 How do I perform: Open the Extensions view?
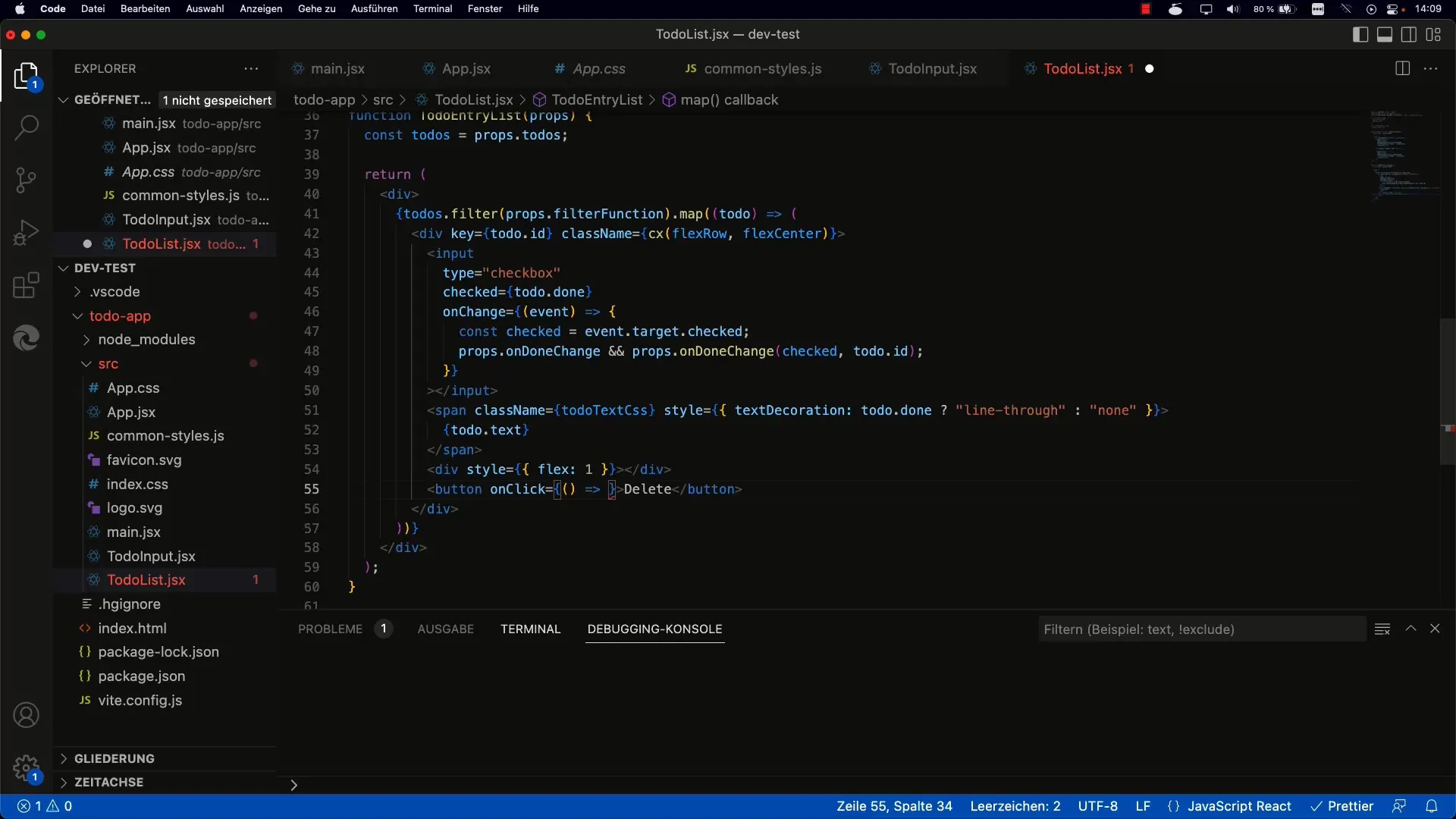(27, 285)
